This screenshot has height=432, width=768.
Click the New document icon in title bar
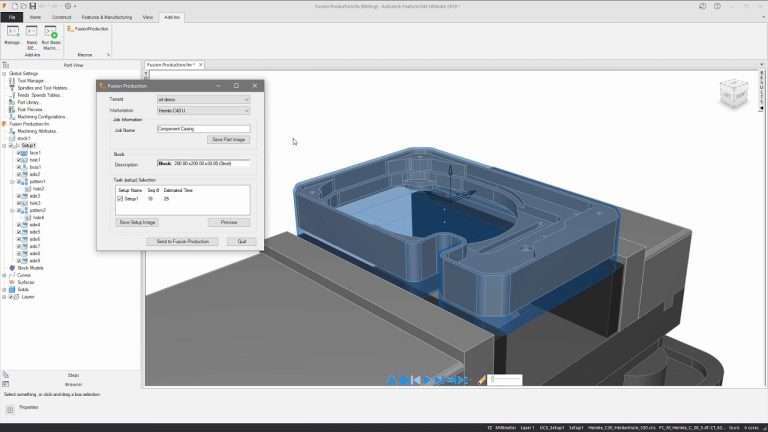14,6
